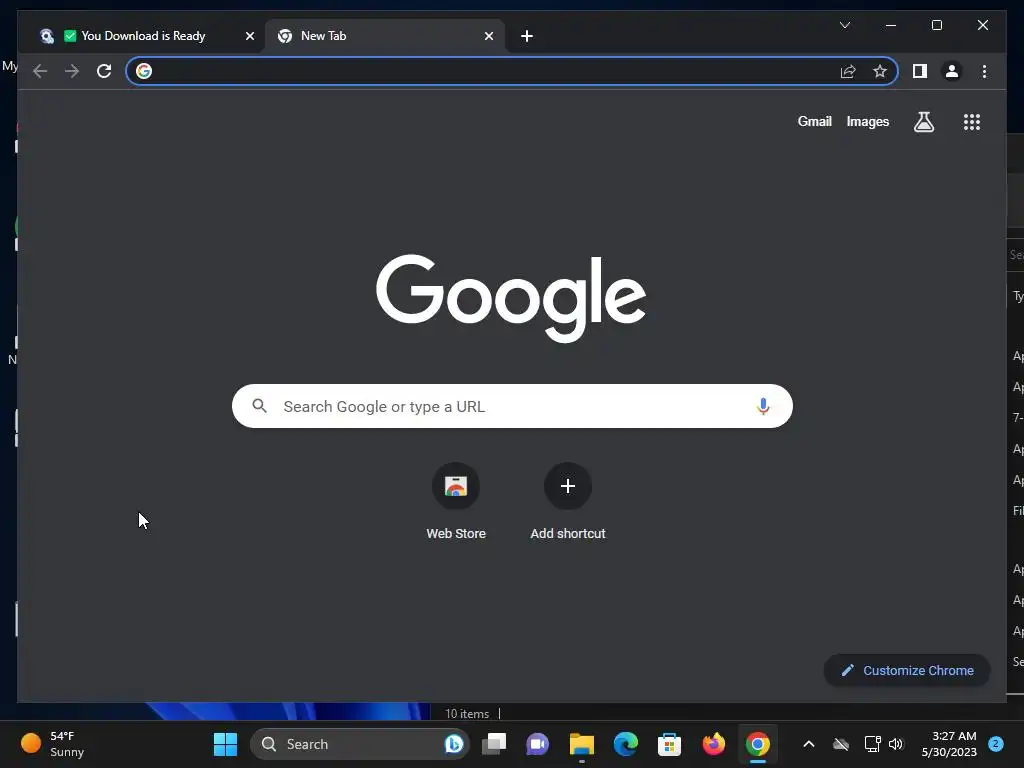The image size is (1024, 768).
Task: Close the You Download is Ready tab
Action: coord(249,36)
